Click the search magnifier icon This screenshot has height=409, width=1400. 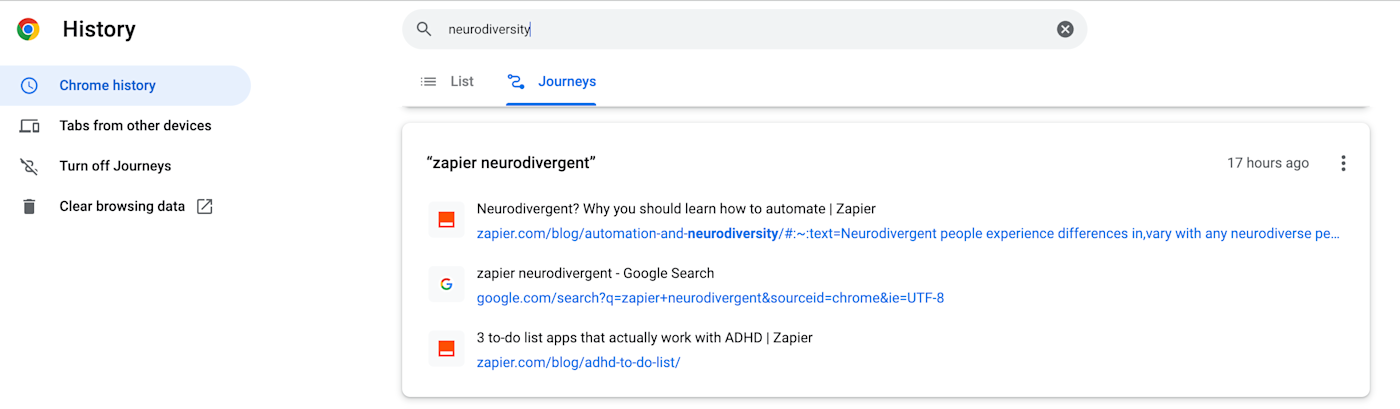click(x=424, y=29)
